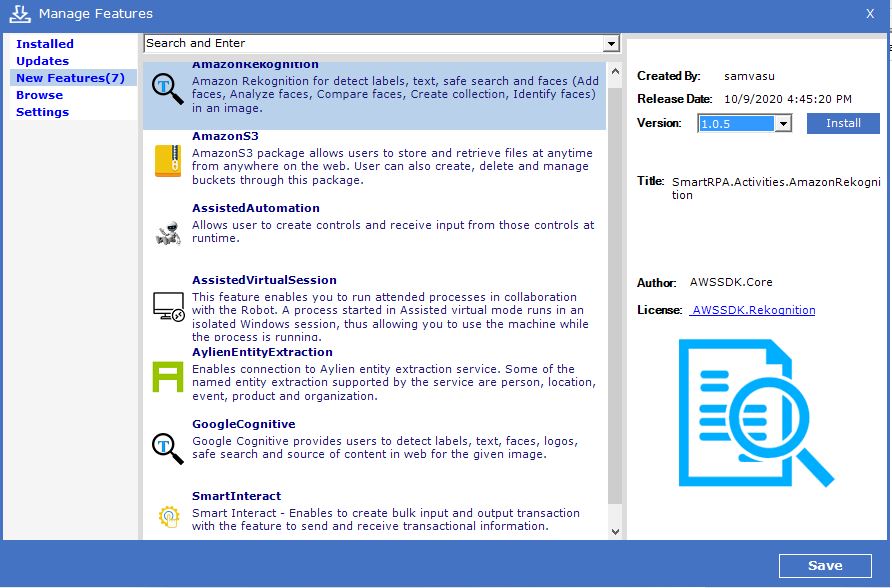Click the AssistedVirtualSession monitor icon

[167, 305]
